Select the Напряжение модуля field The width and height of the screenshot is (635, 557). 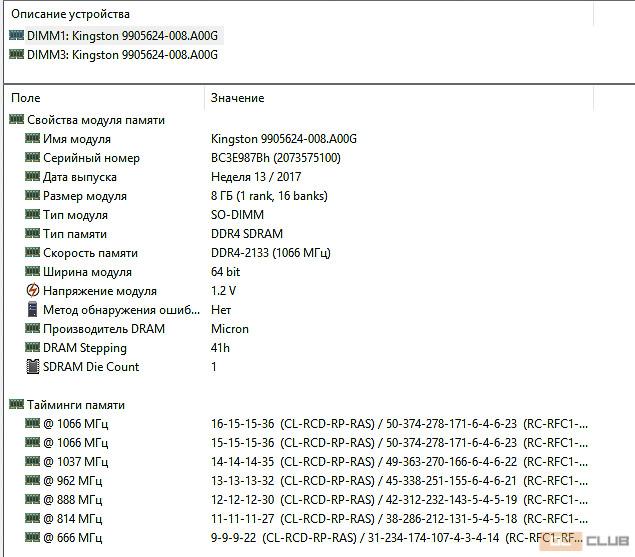click(x=100, y=291)
